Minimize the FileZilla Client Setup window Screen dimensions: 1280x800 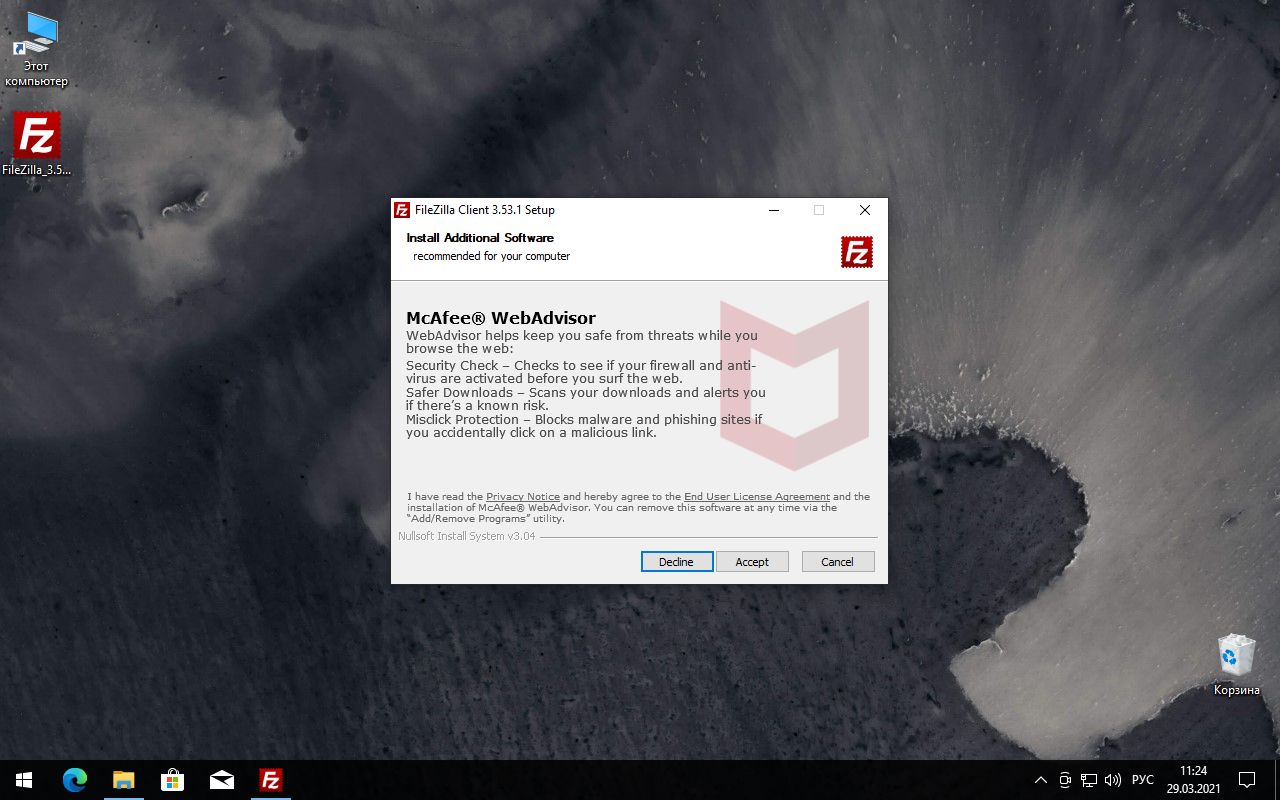[774, 210]
